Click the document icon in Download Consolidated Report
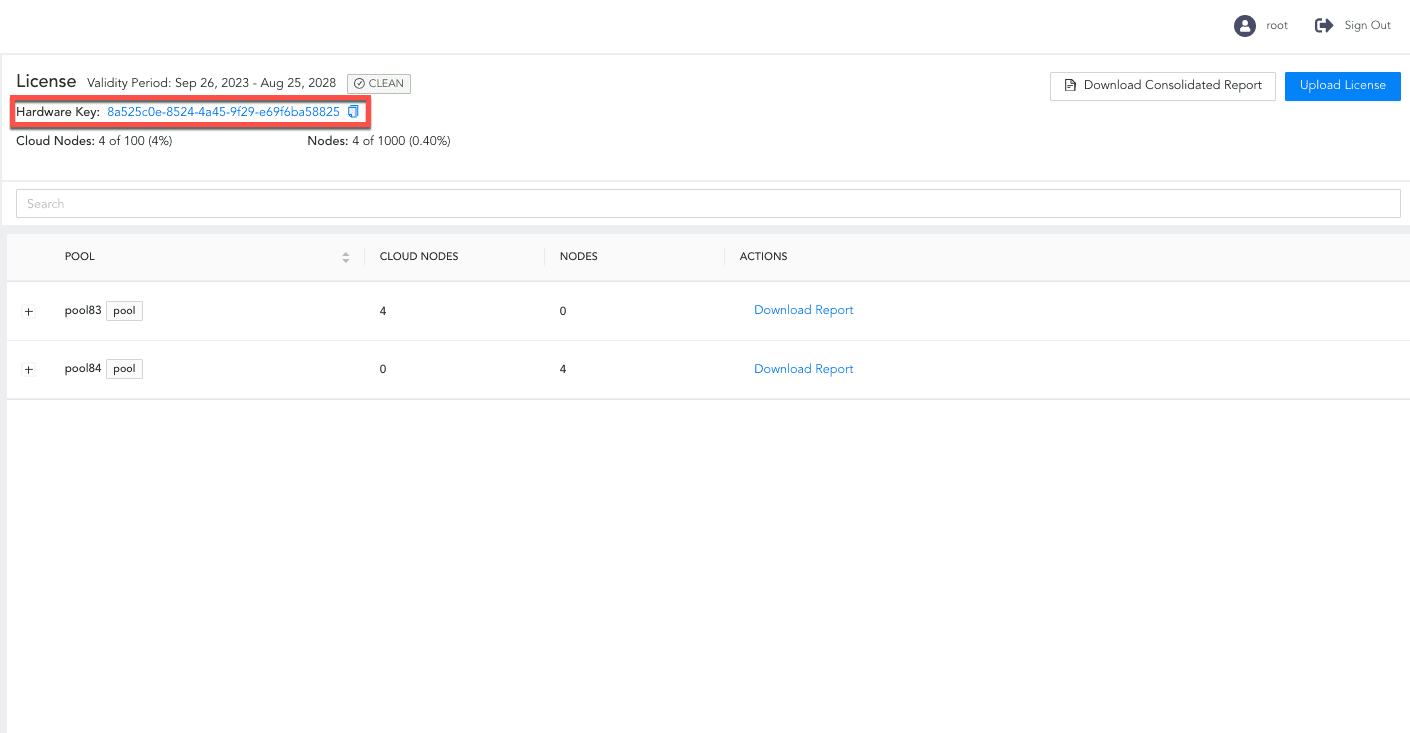 (x=1070, y=85)
